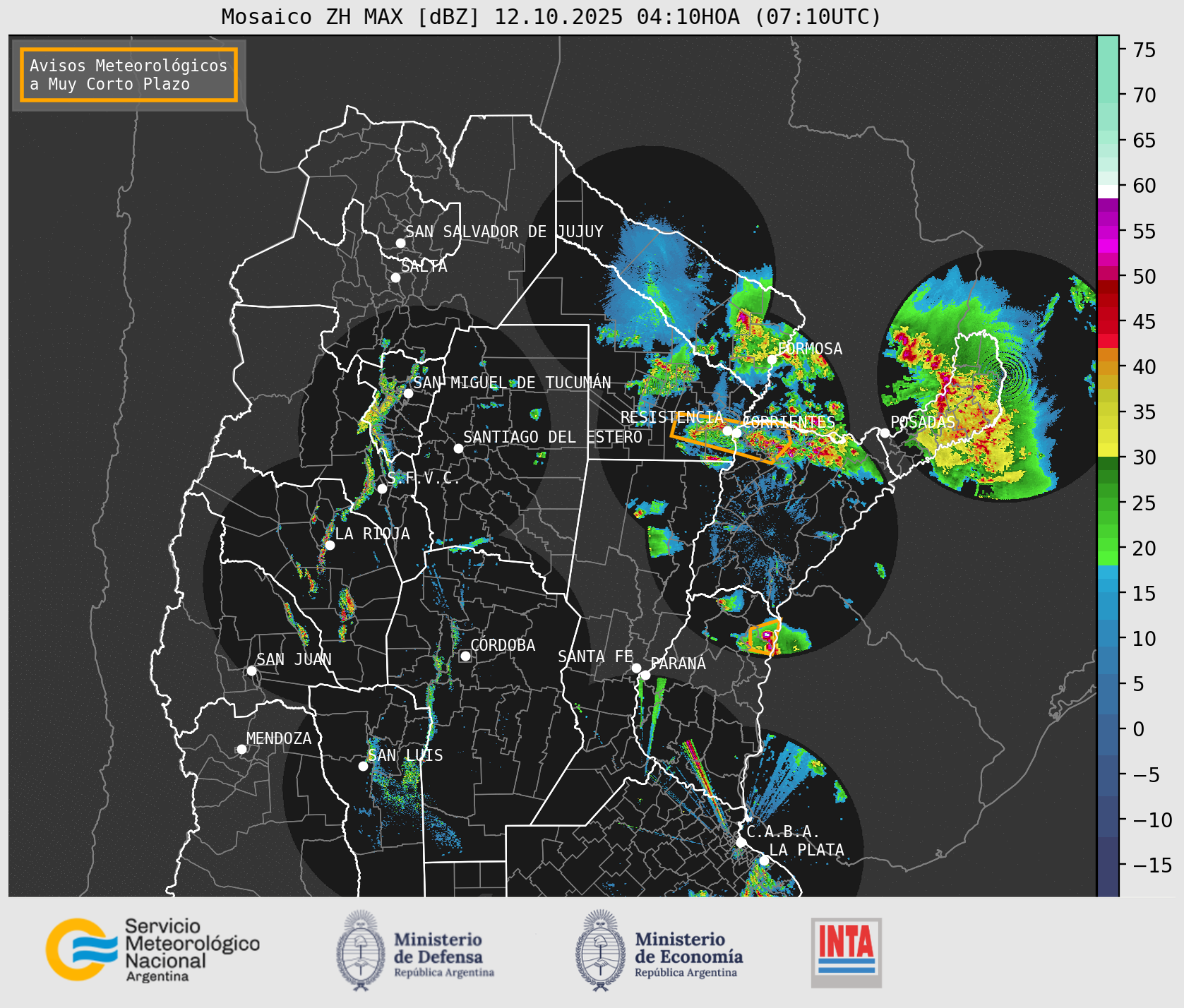Click the RESISTENCIA city label
This screenshot has width=1184, height=1008.
pyautogui.click(x=672, y=417)
